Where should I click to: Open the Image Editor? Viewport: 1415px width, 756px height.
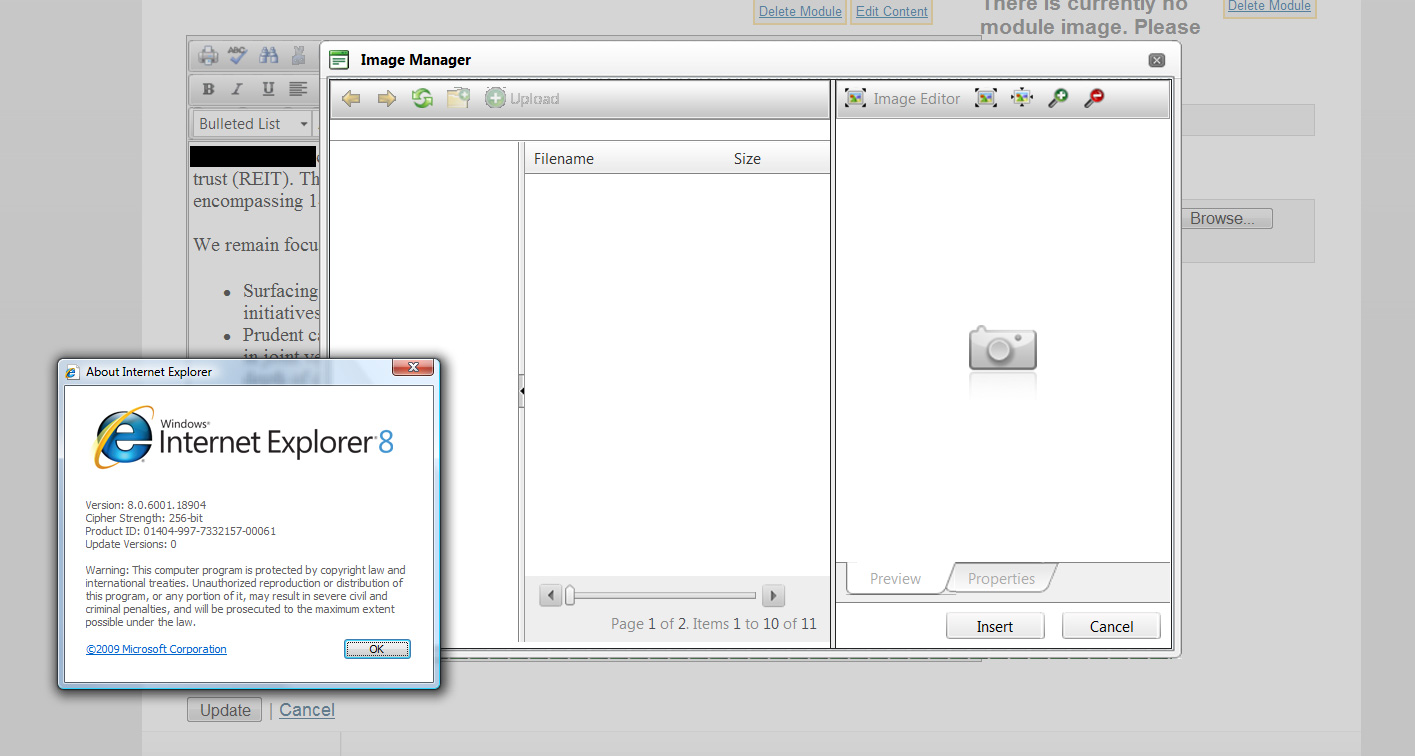[x=902, y=98]
